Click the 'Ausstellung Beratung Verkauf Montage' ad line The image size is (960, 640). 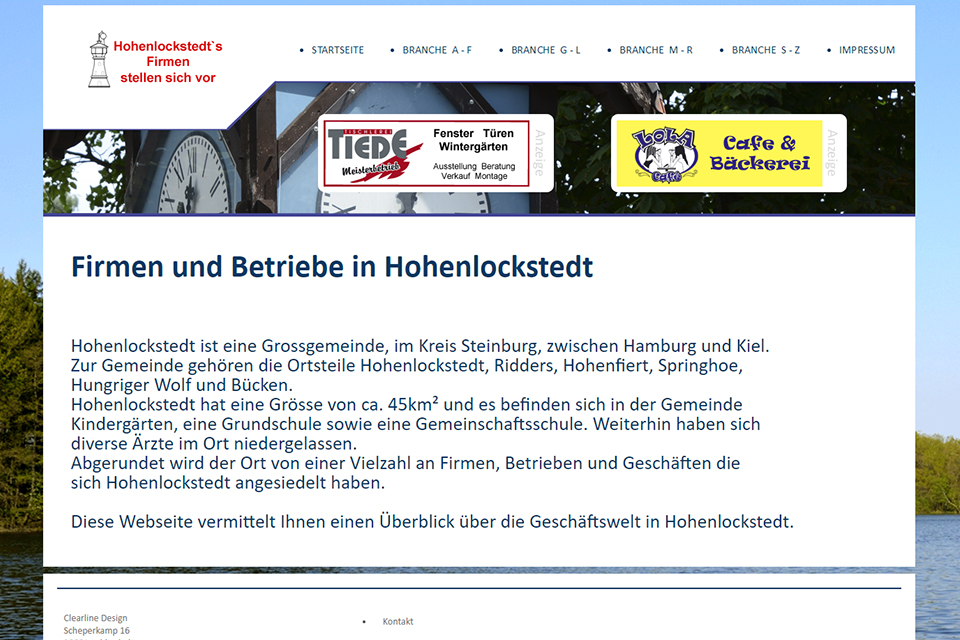(x=474, y=171)
